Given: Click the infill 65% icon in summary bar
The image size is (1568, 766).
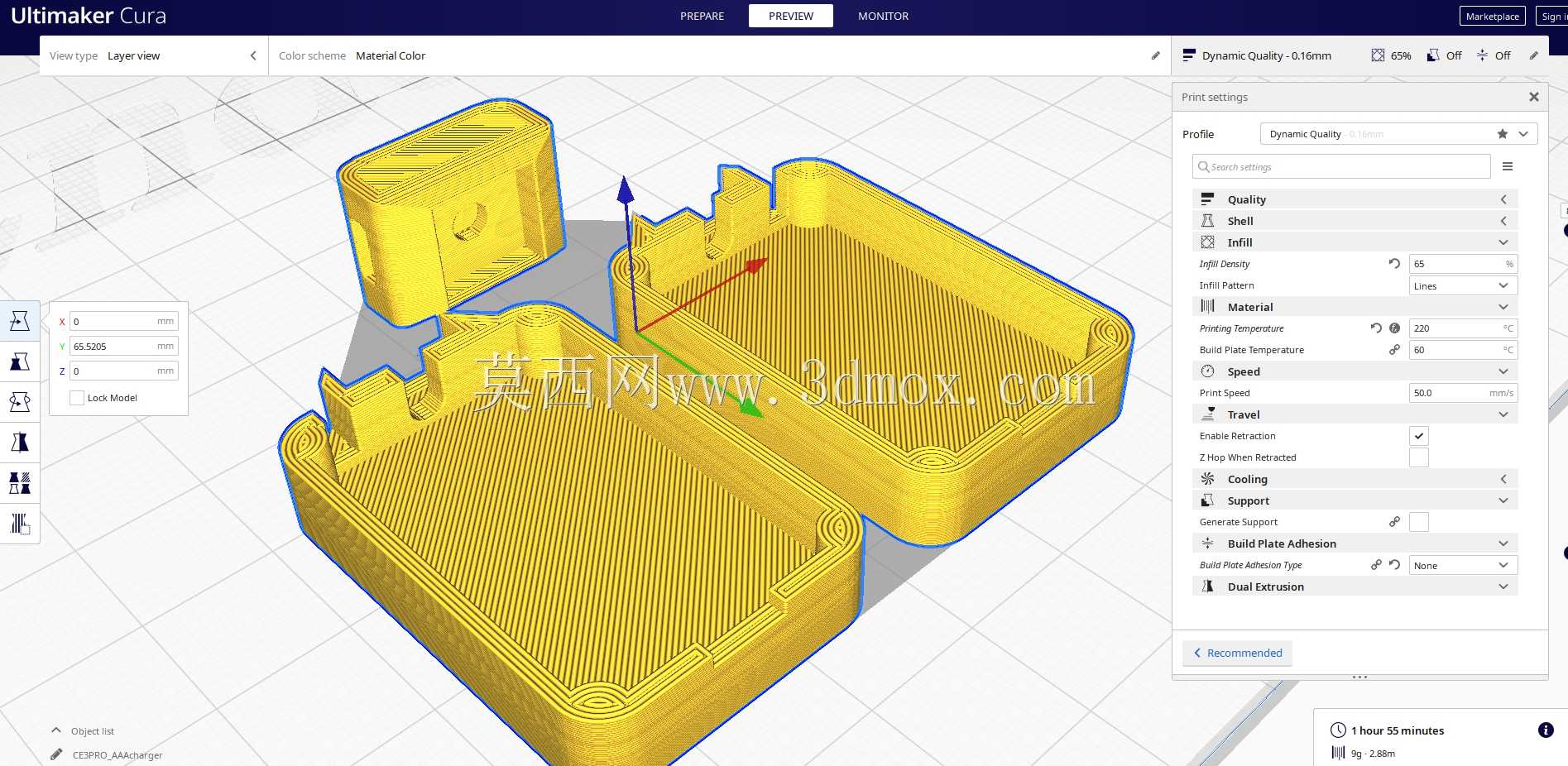Looking at the screenshot, I should click(x=1378, y=55).
